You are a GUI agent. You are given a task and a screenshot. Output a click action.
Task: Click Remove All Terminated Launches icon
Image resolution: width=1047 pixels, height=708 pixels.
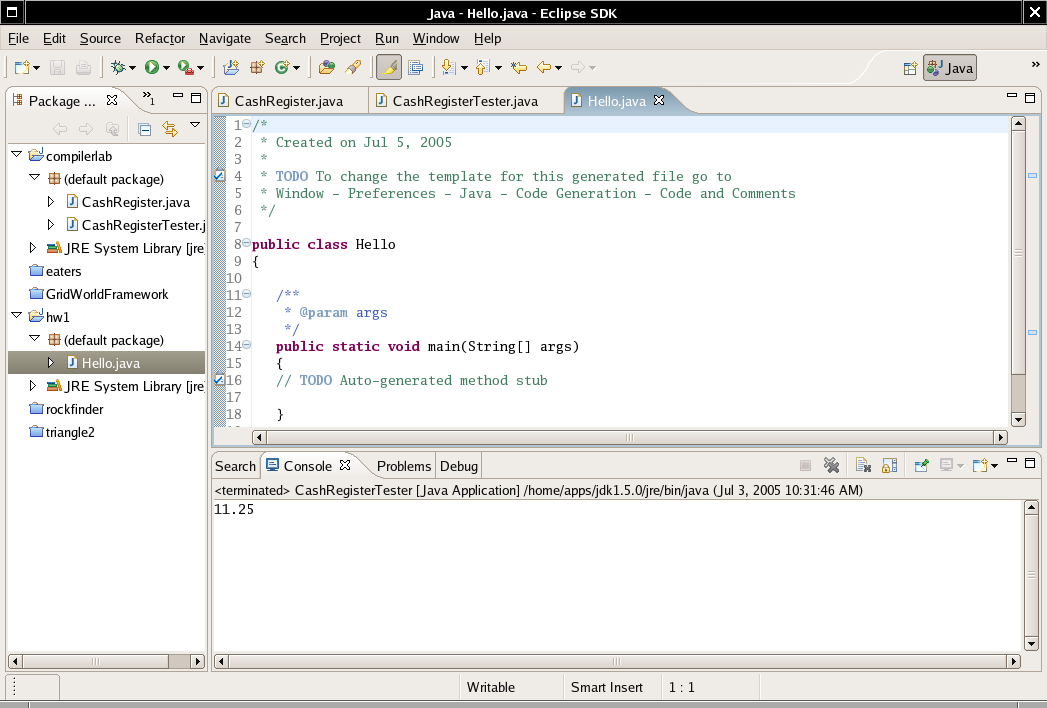tap(830, 465)
